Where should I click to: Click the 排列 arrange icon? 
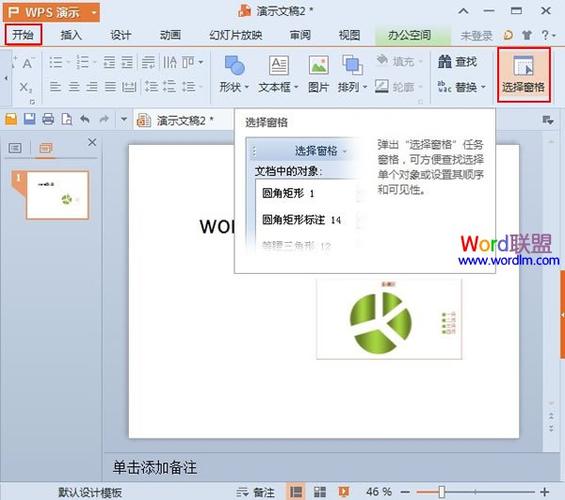tap(352, 65)
